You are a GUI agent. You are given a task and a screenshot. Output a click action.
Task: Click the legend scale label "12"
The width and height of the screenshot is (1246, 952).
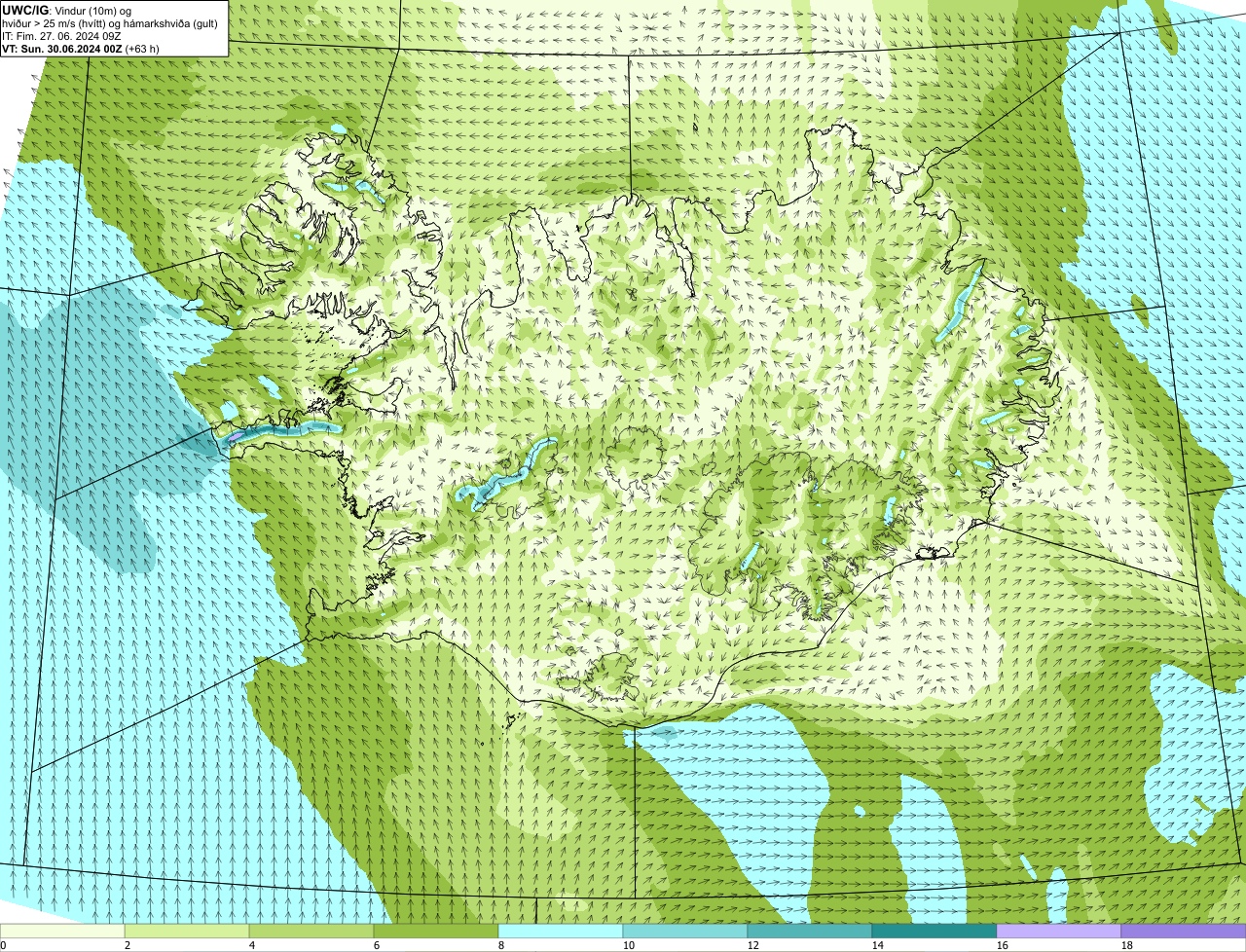click(x=753, y=945)
